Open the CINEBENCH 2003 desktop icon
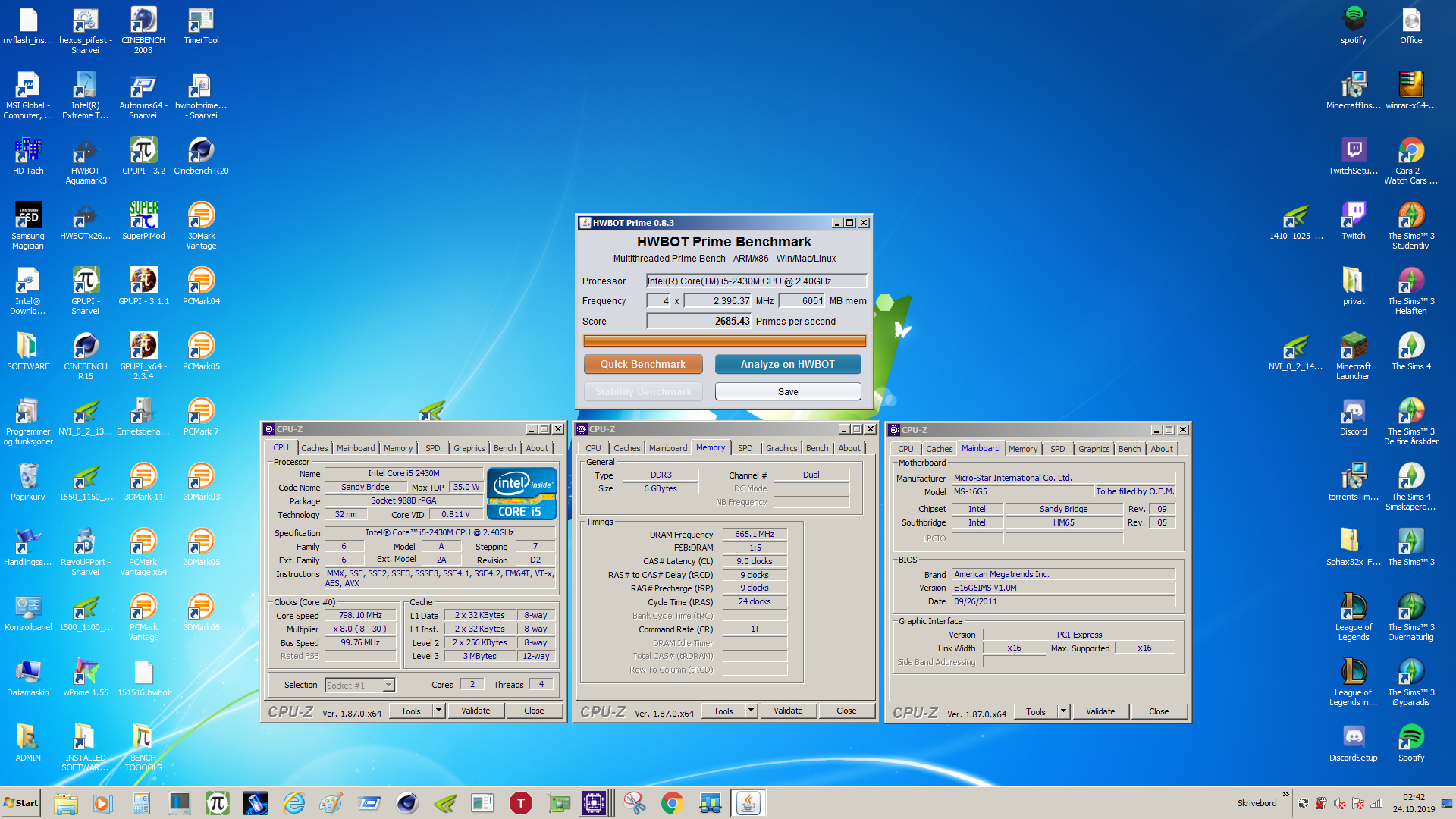The height and width of the screenshot is (819, 1456). tap(143, 30)
